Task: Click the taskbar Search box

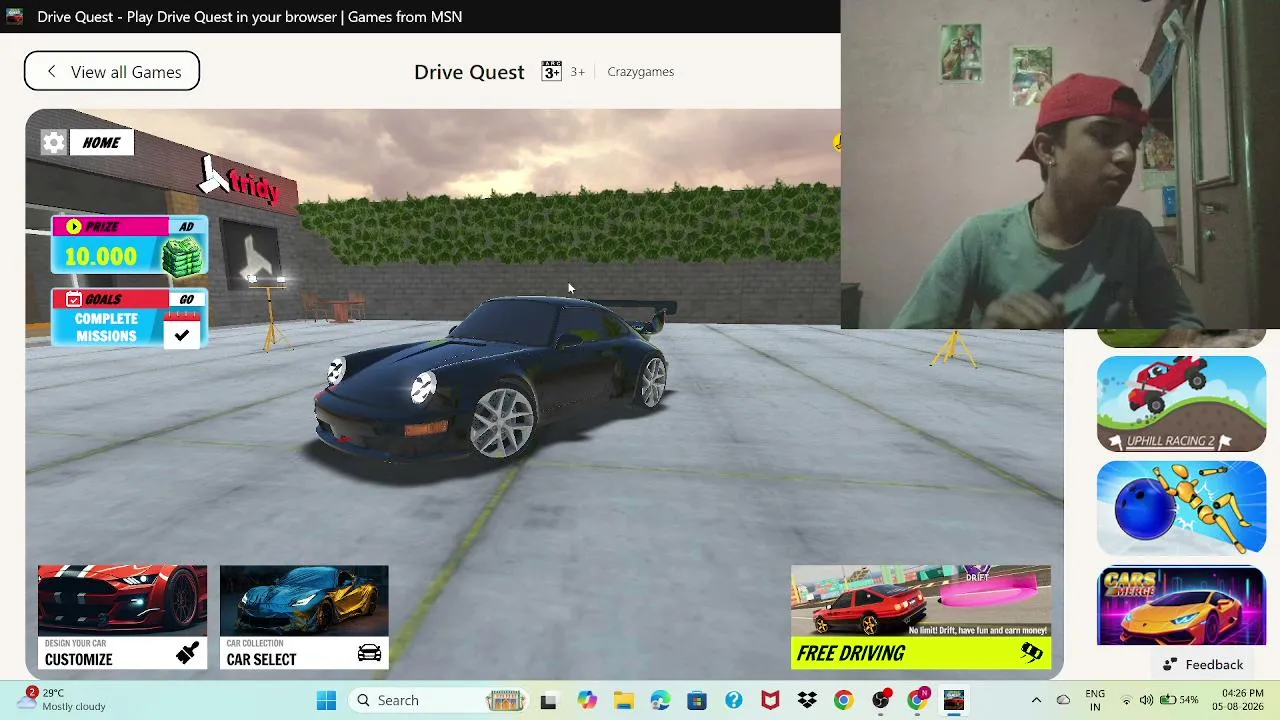Action: (440, 701)
